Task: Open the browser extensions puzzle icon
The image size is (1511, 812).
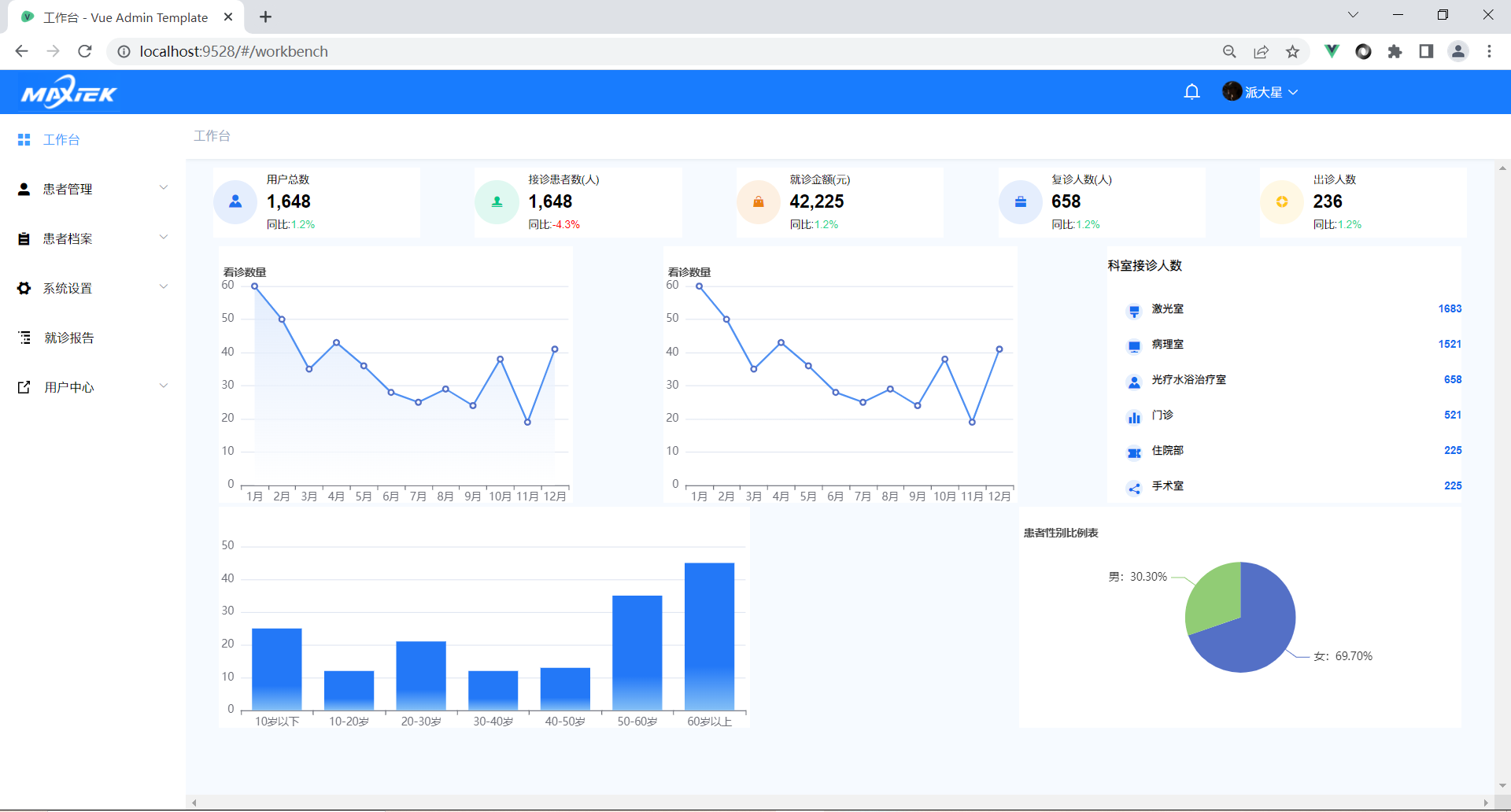Action: pyautogui.click(x=1395, y=51)
